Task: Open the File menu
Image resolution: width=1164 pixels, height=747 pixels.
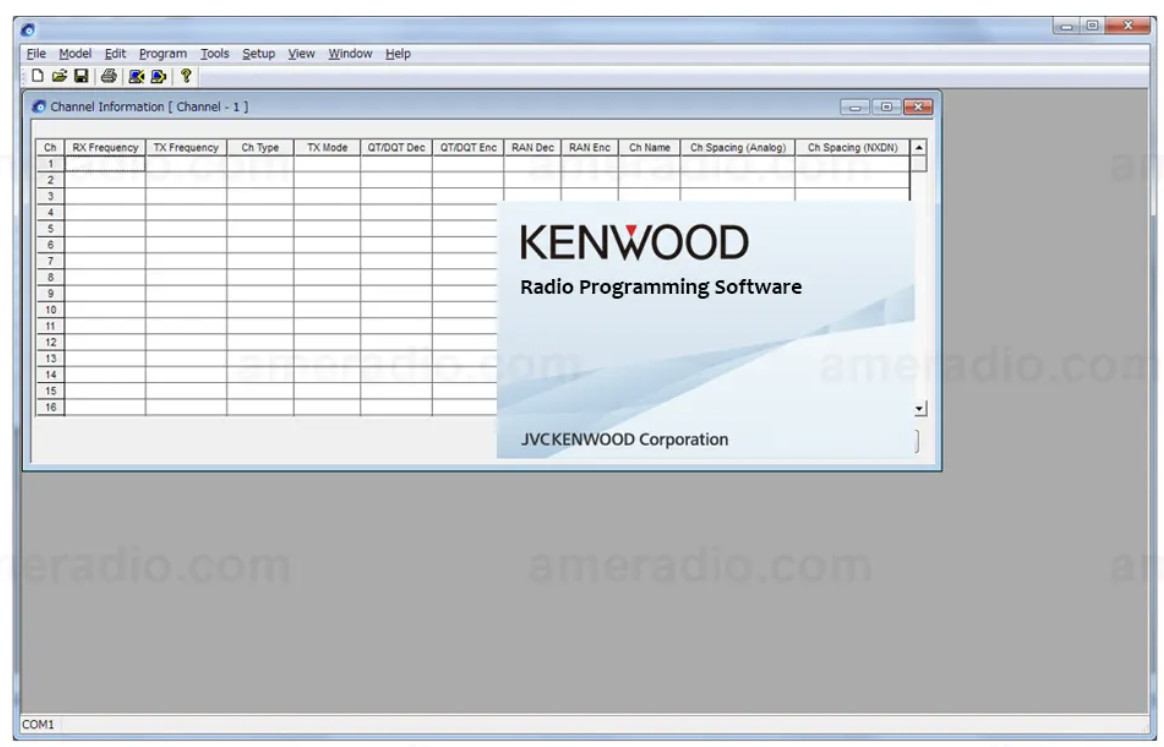Action: point(36,53)
